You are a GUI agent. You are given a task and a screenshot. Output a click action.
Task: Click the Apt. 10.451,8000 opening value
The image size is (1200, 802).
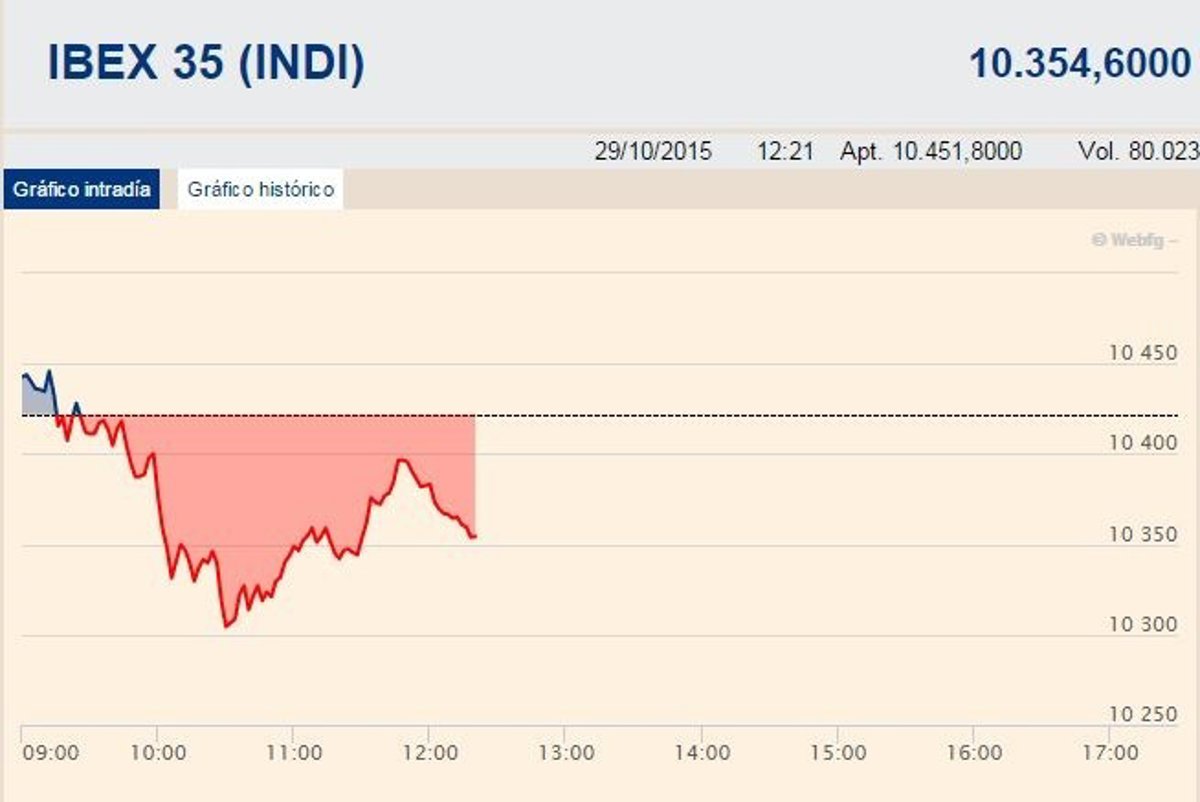click(x=931, y=152)
